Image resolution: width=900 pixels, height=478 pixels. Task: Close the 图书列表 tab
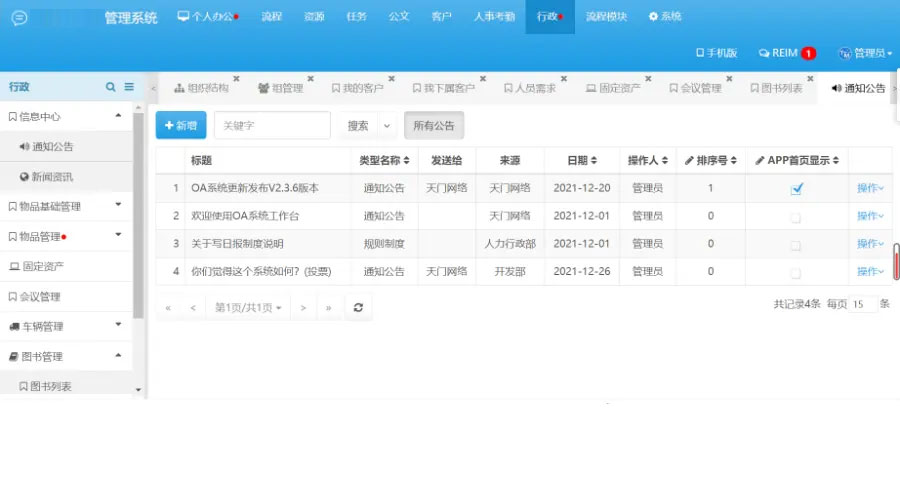point(810,78)
